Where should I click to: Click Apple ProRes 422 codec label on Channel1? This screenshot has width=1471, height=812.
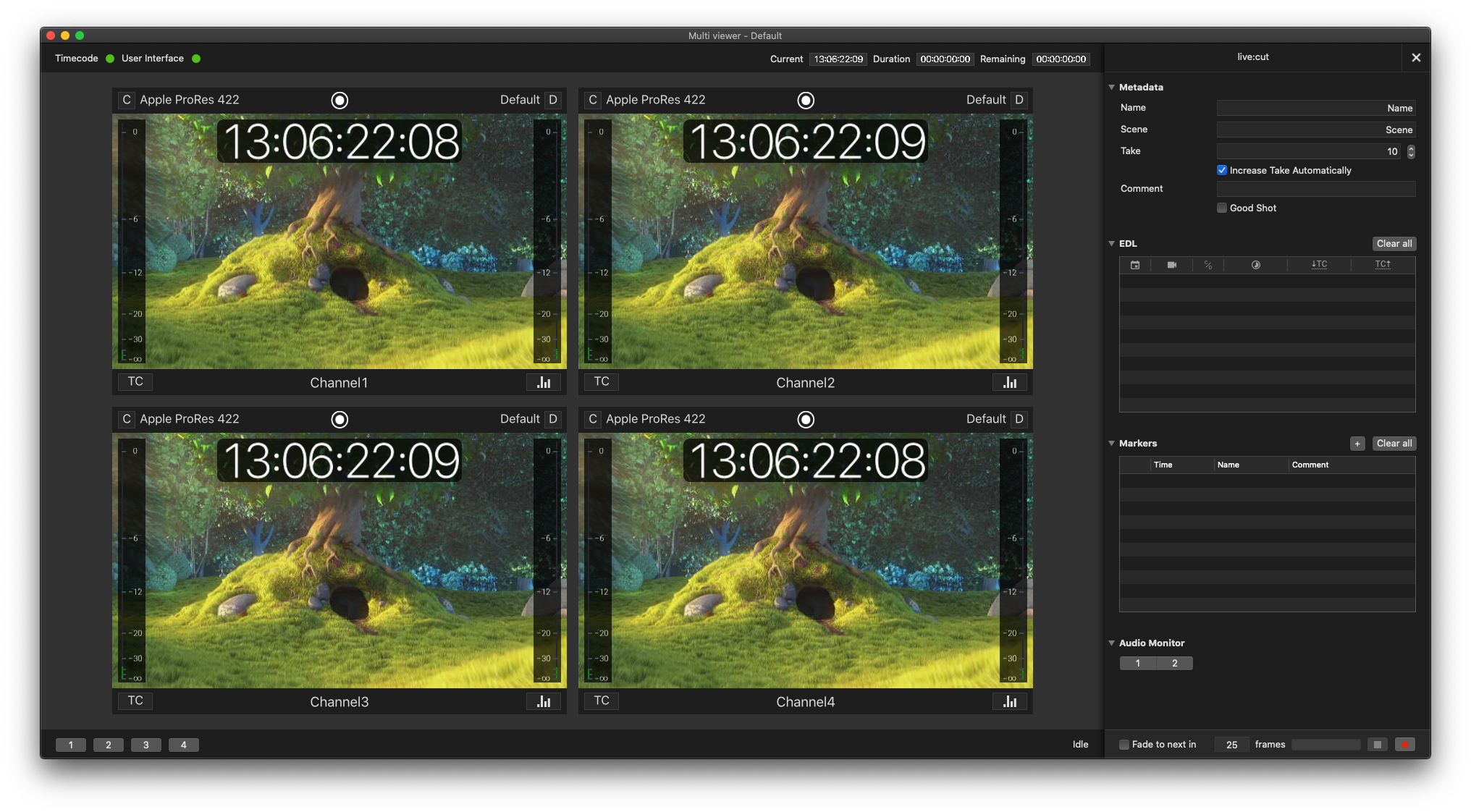190,100
